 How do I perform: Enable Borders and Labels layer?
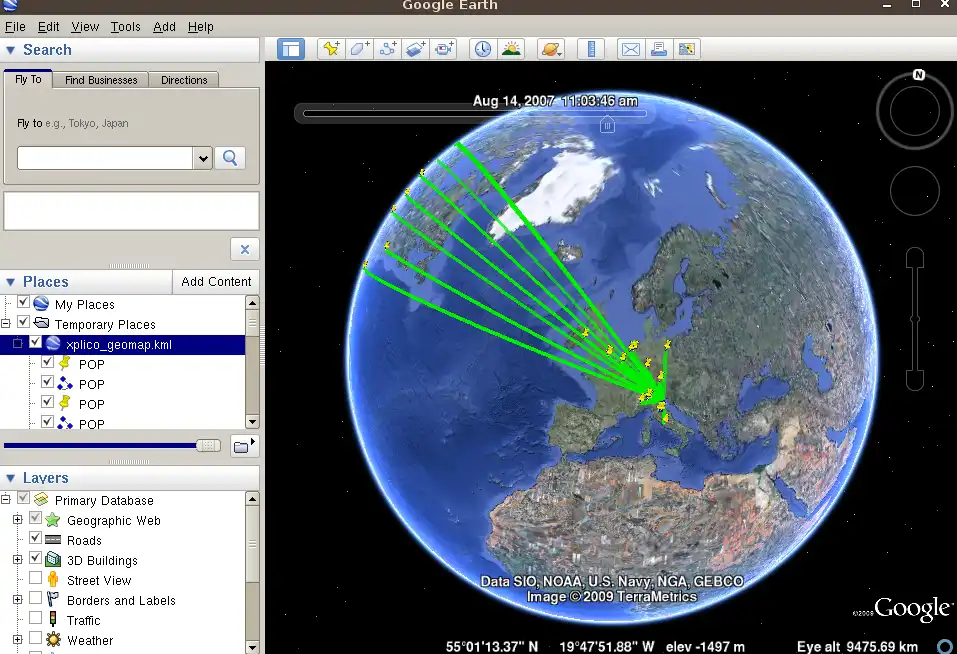(35, 598)
